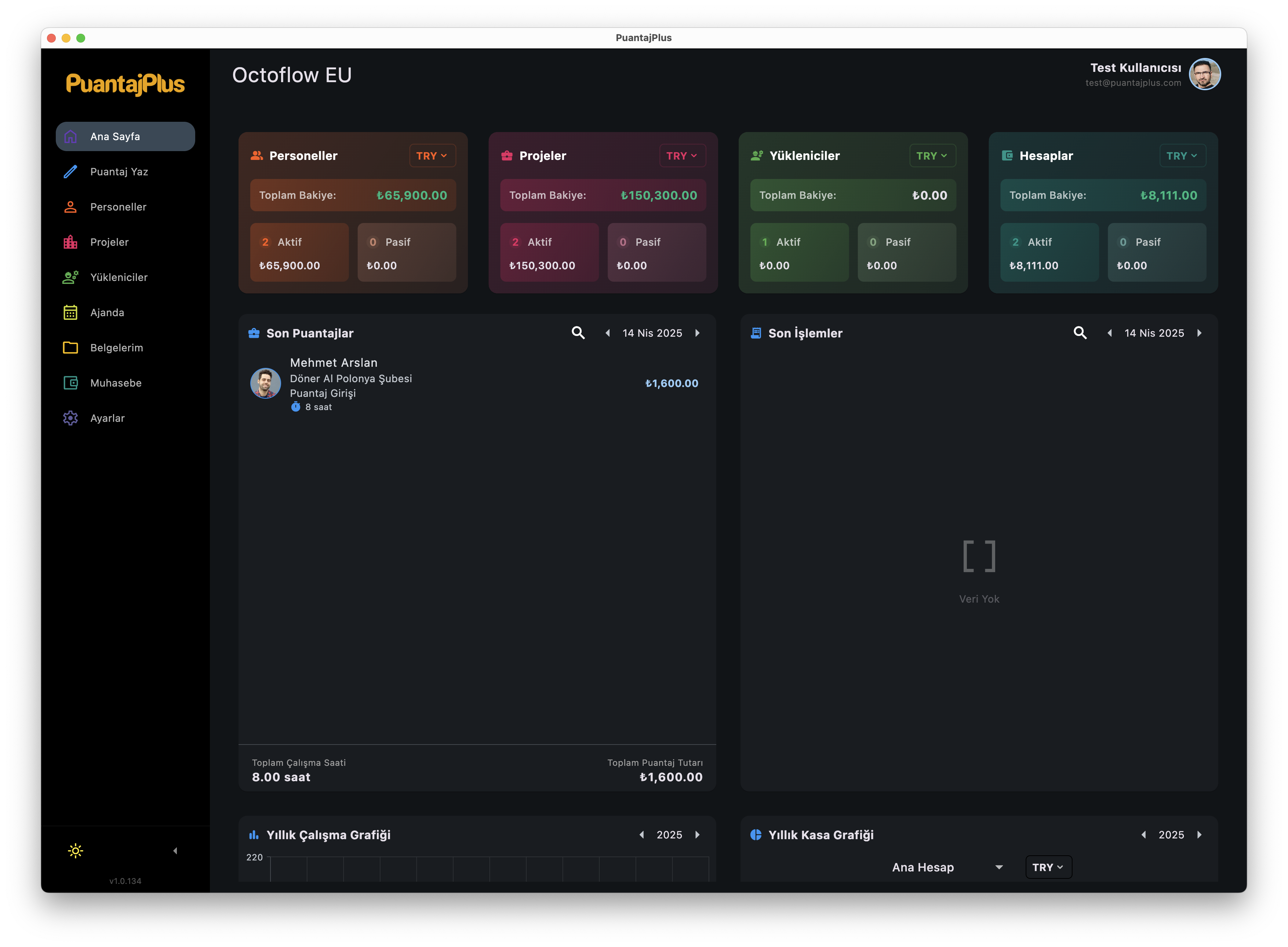The height and width of the screenshot is (947, 1288).
Task: Expand the TRY dropdown on Hesaplar card
Action: click(x=1182, y=156)
